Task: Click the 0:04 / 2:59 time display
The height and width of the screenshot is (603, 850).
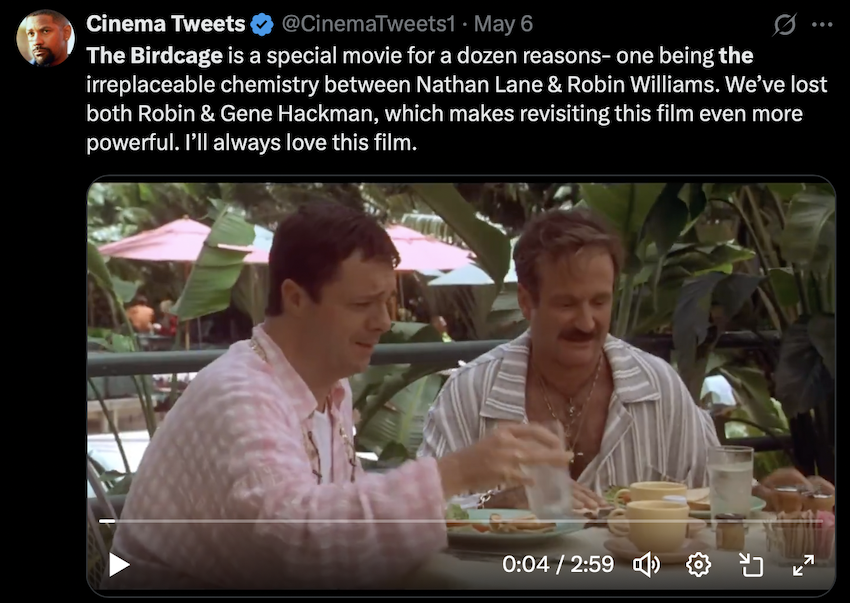Action: click(x=558, y=565)
